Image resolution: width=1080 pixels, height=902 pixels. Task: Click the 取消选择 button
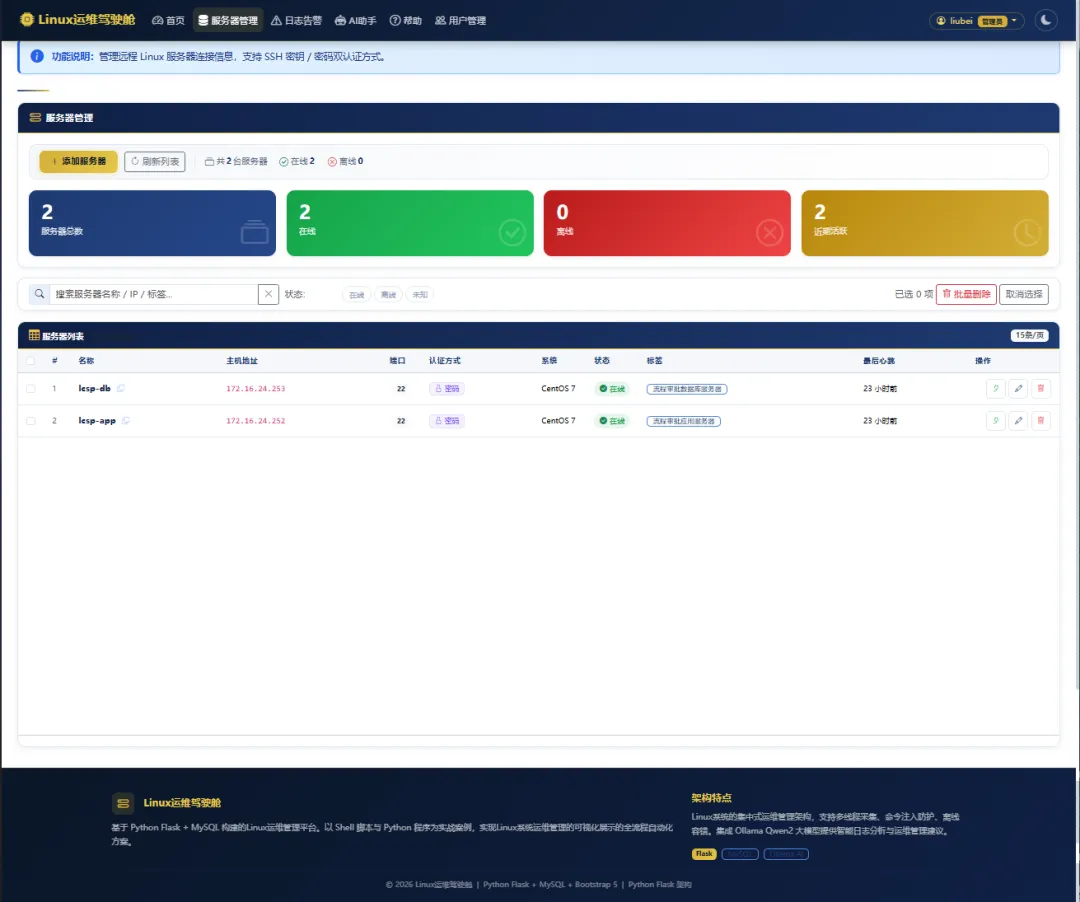tap(1024, 294)
